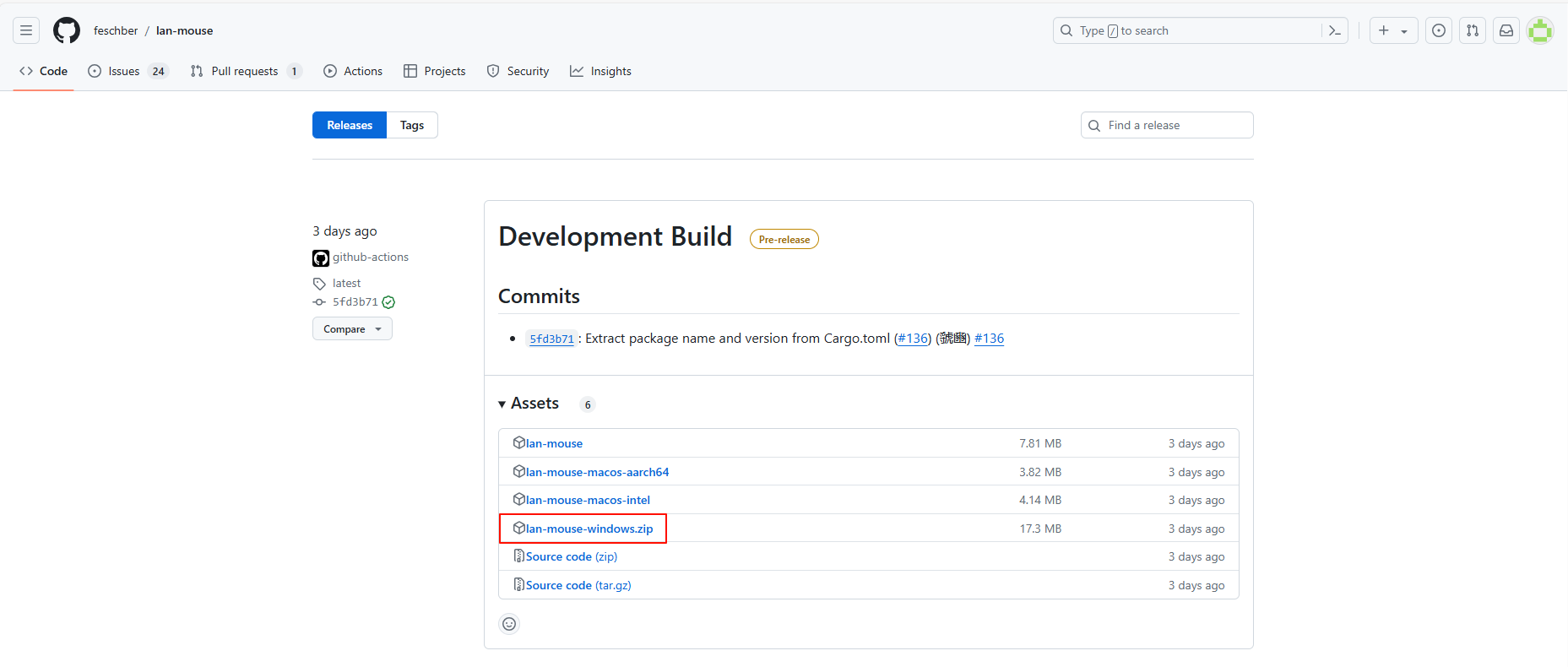
Task: Open commit 5fd3b71 link in Commits list
Action: [551, 339]
